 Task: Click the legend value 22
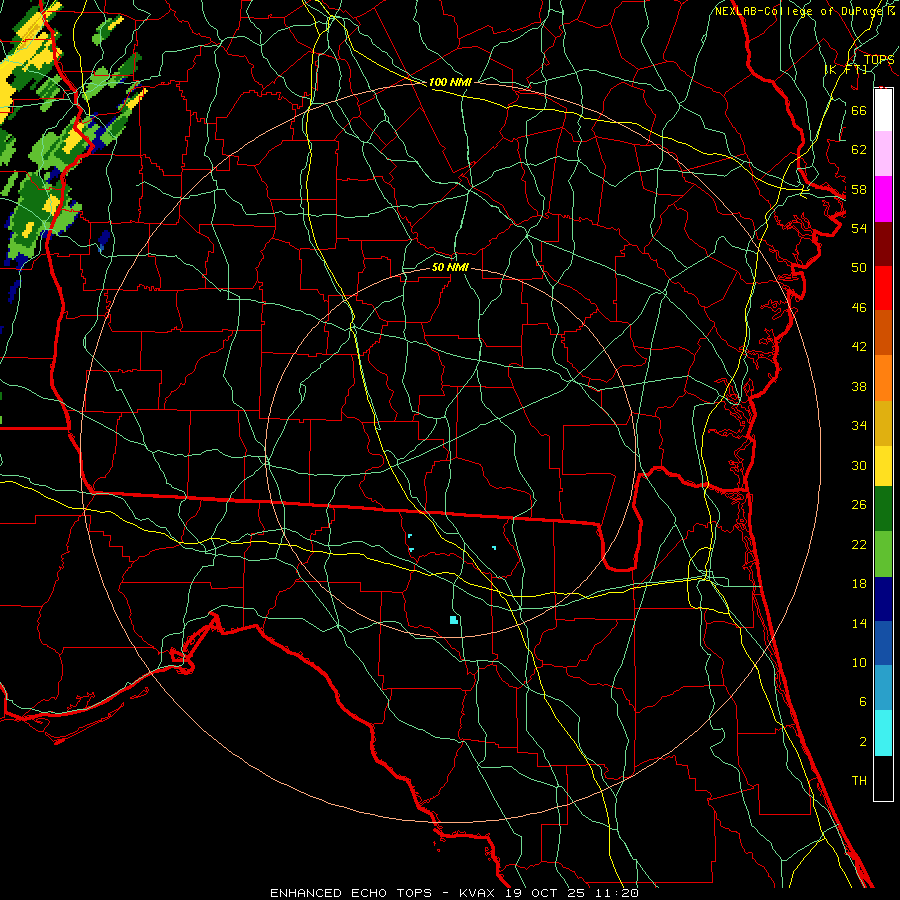pyautogui.click(x=859, y=544)
